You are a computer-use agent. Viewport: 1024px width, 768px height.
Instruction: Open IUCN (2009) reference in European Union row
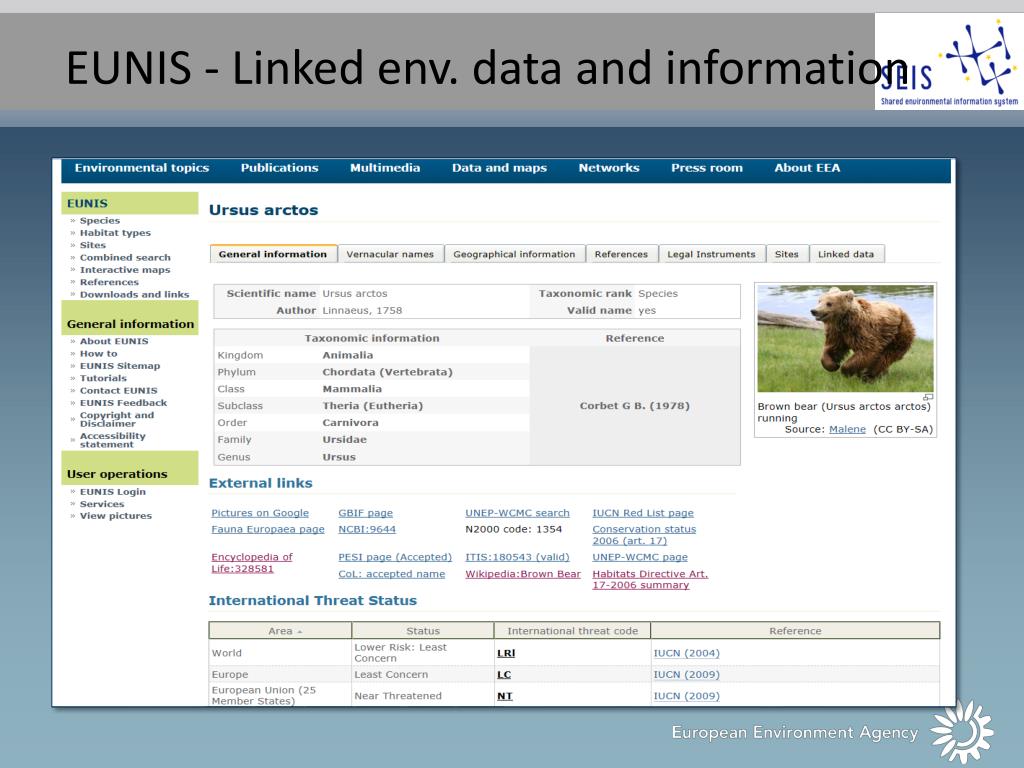coord(686,696)
